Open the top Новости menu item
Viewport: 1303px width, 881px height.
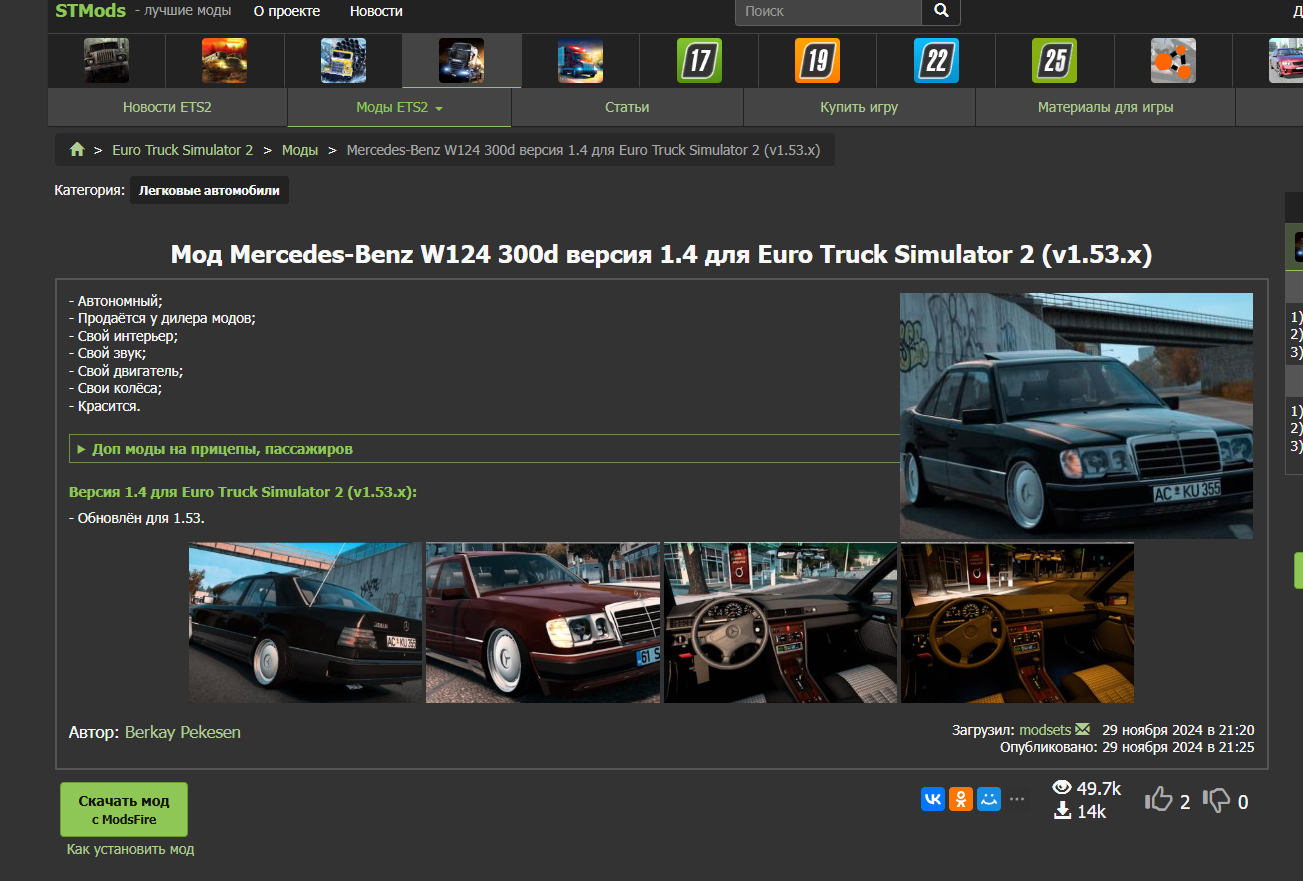376,11
